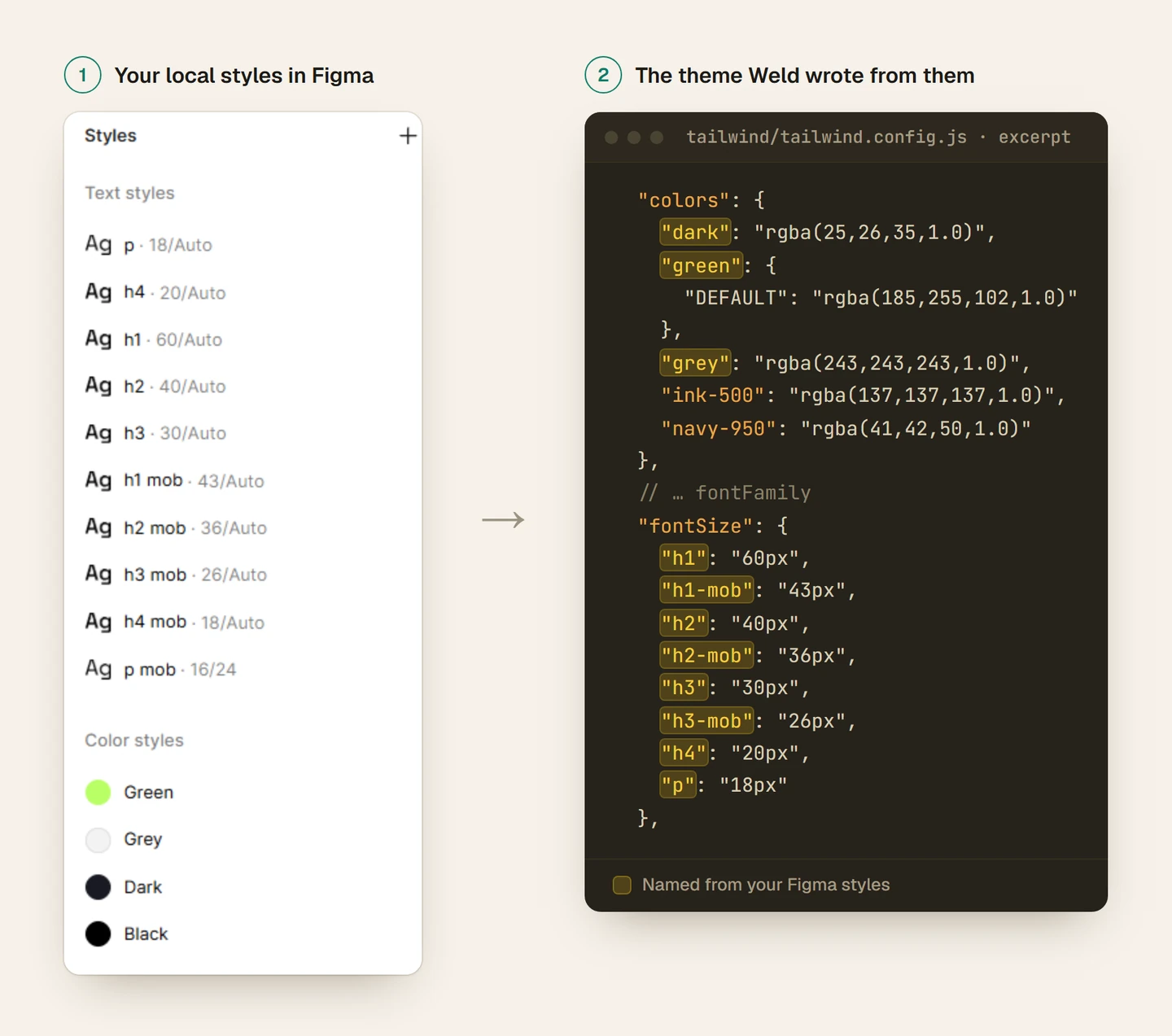Click the plus icon in the Styles panel

[x=408, y=136]
